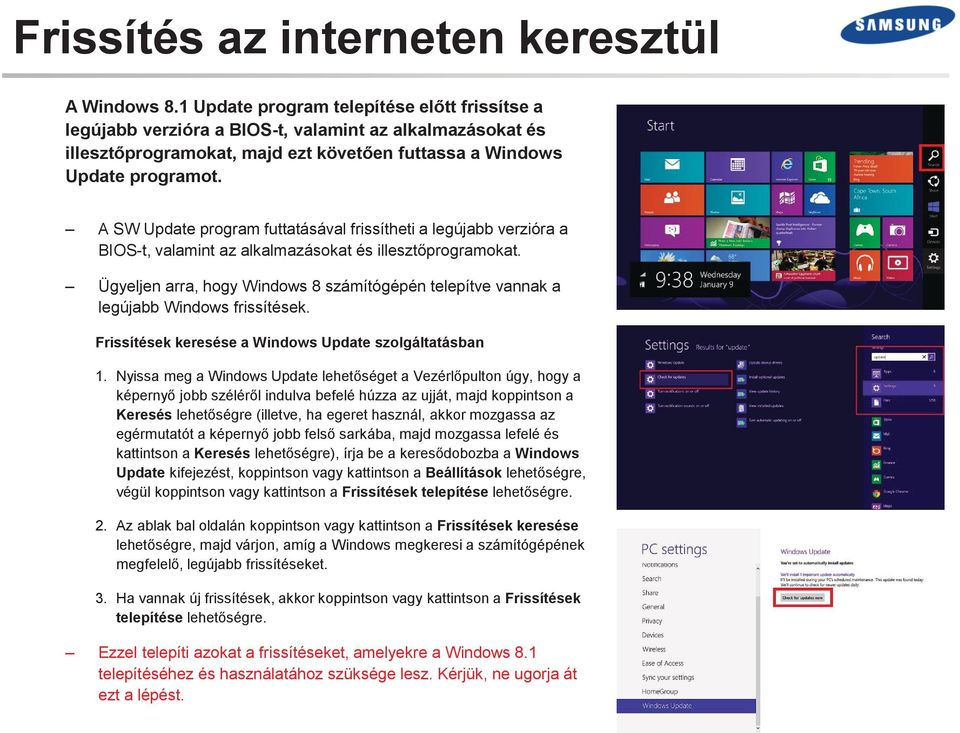Open Ease of Access in PC settings

pos(662,663)
